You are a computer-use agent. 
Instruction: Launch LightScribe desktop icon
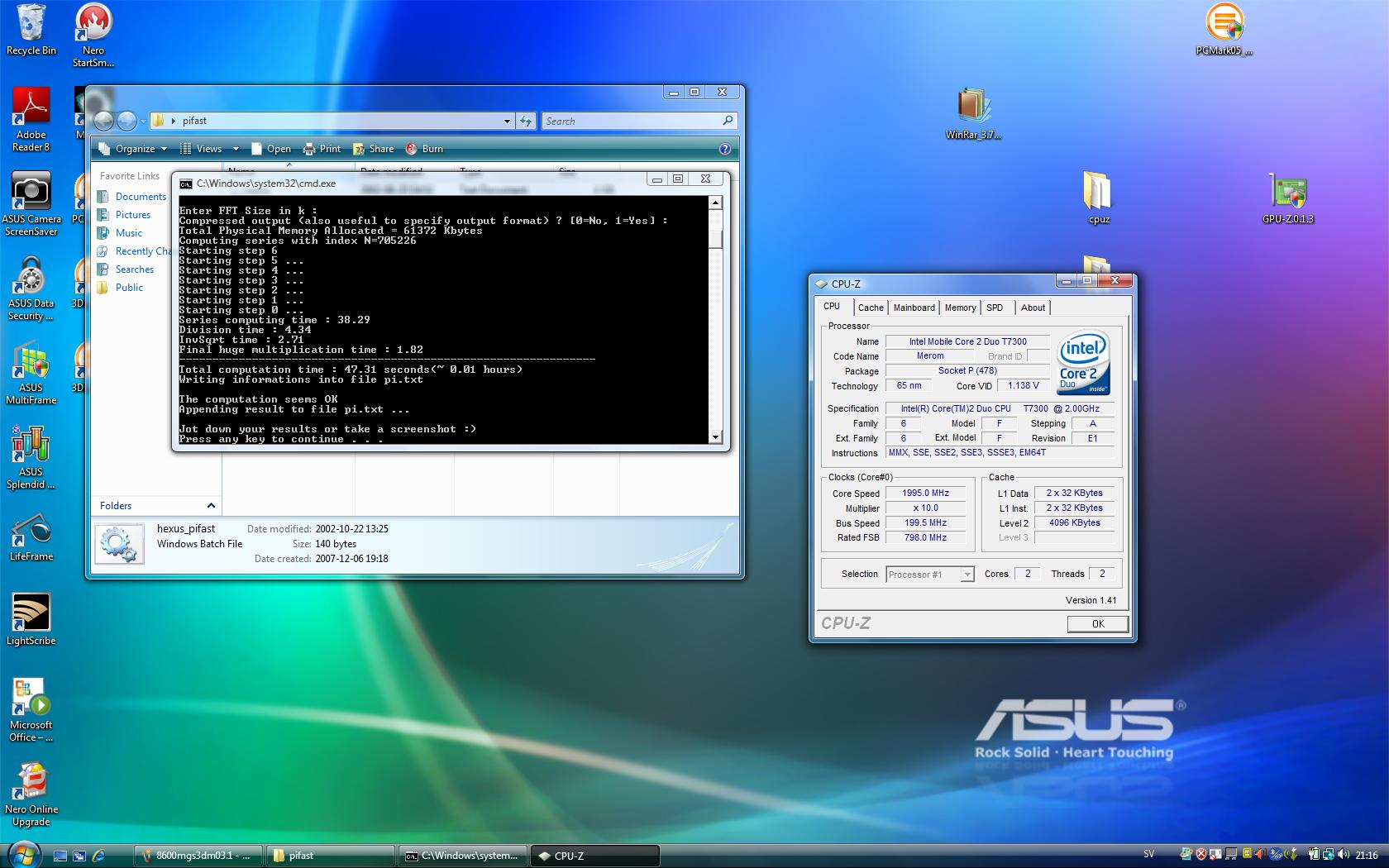[31, 620]
